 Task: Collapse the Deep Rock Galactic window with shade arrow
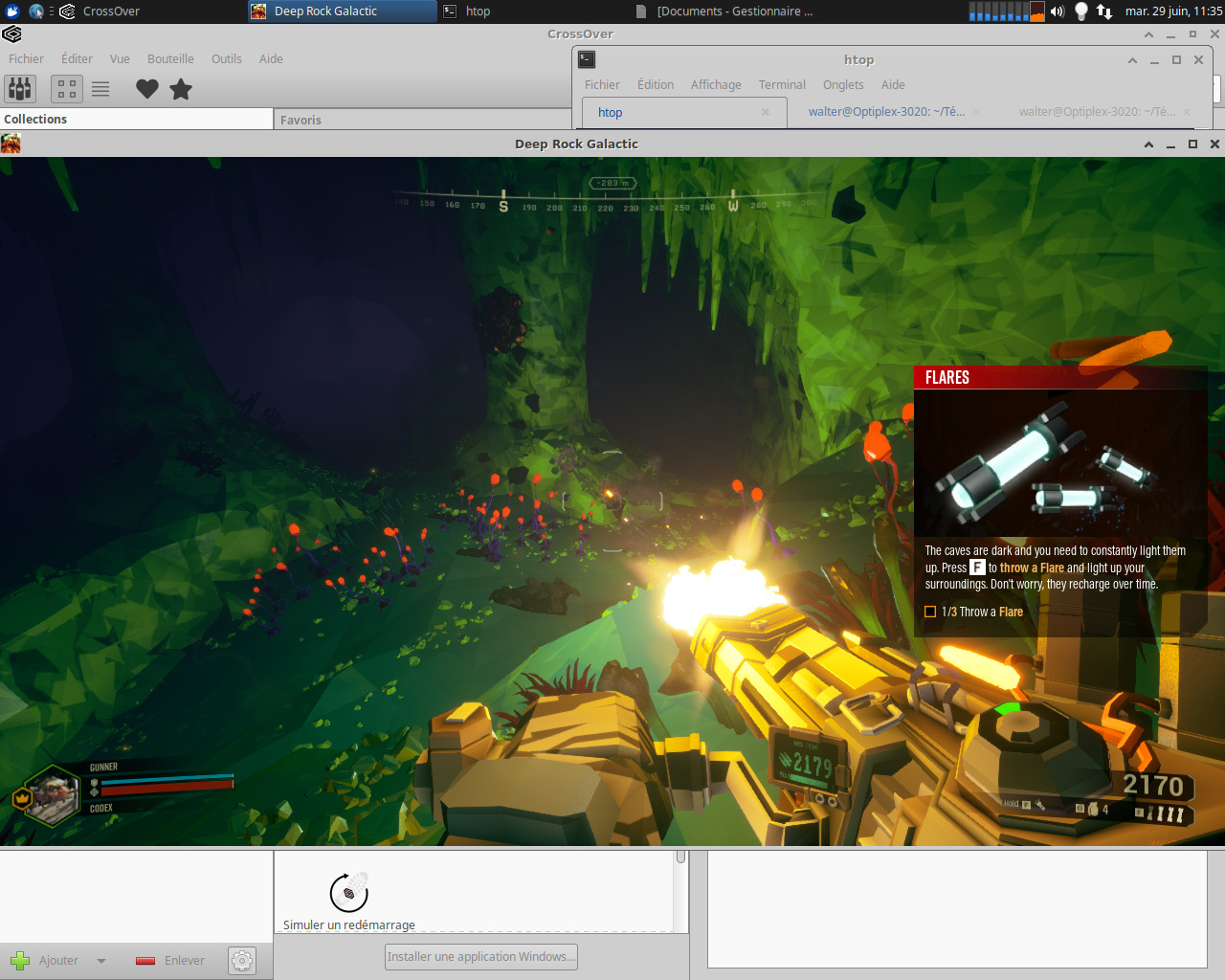pyautogui.click(x=1147, y=144)
